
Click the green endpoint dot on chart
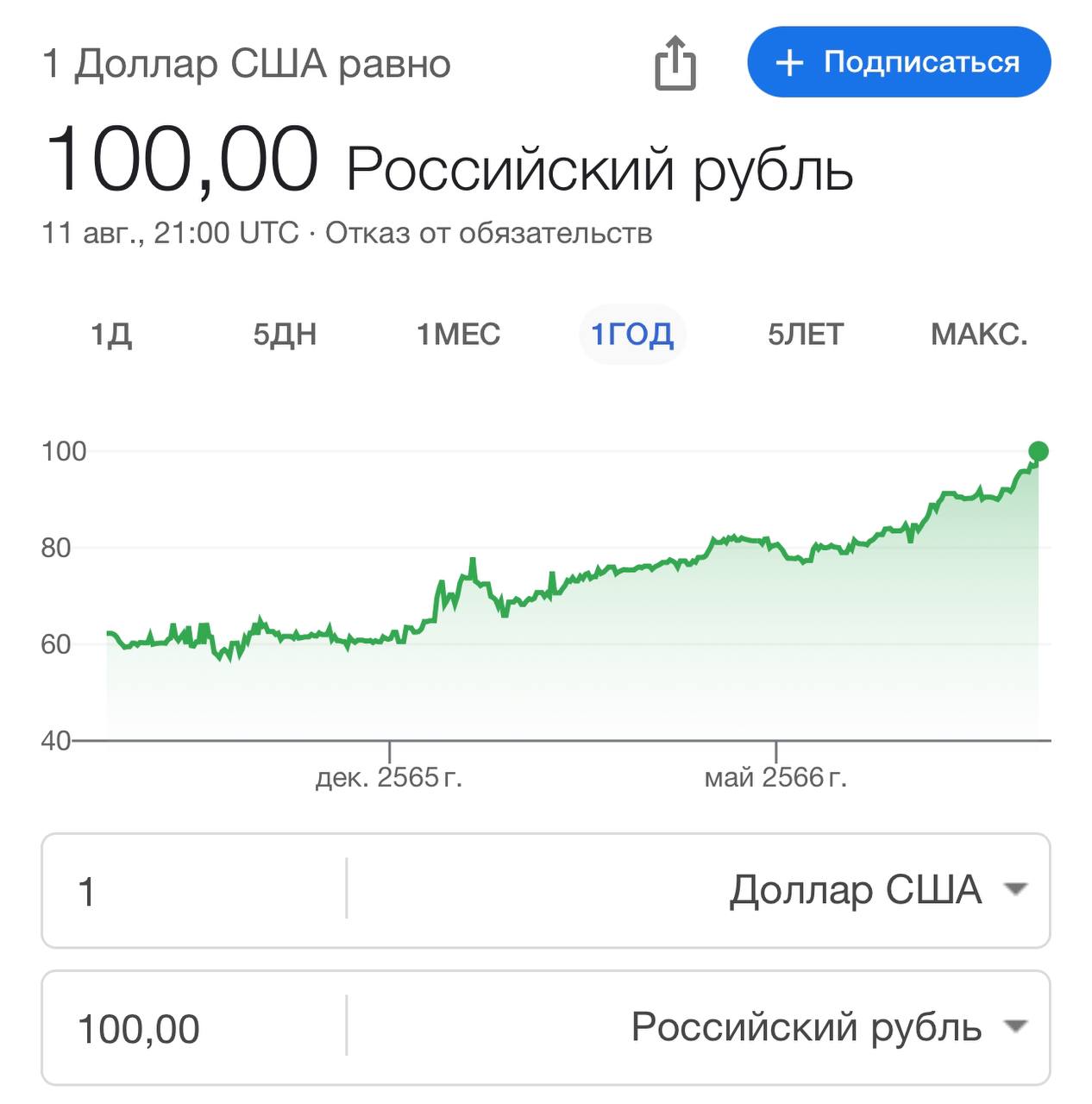coord(1039,451)
